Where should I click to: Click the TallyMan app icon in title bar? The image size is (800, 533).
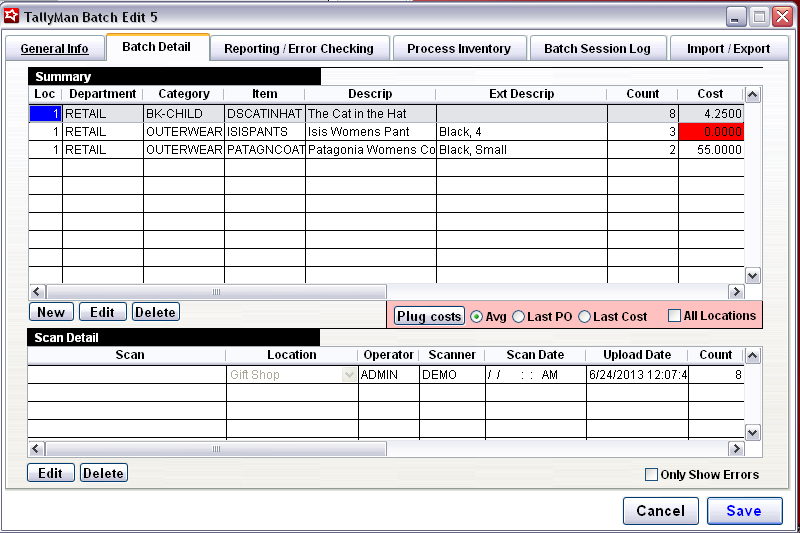click(x=11, y=16)
